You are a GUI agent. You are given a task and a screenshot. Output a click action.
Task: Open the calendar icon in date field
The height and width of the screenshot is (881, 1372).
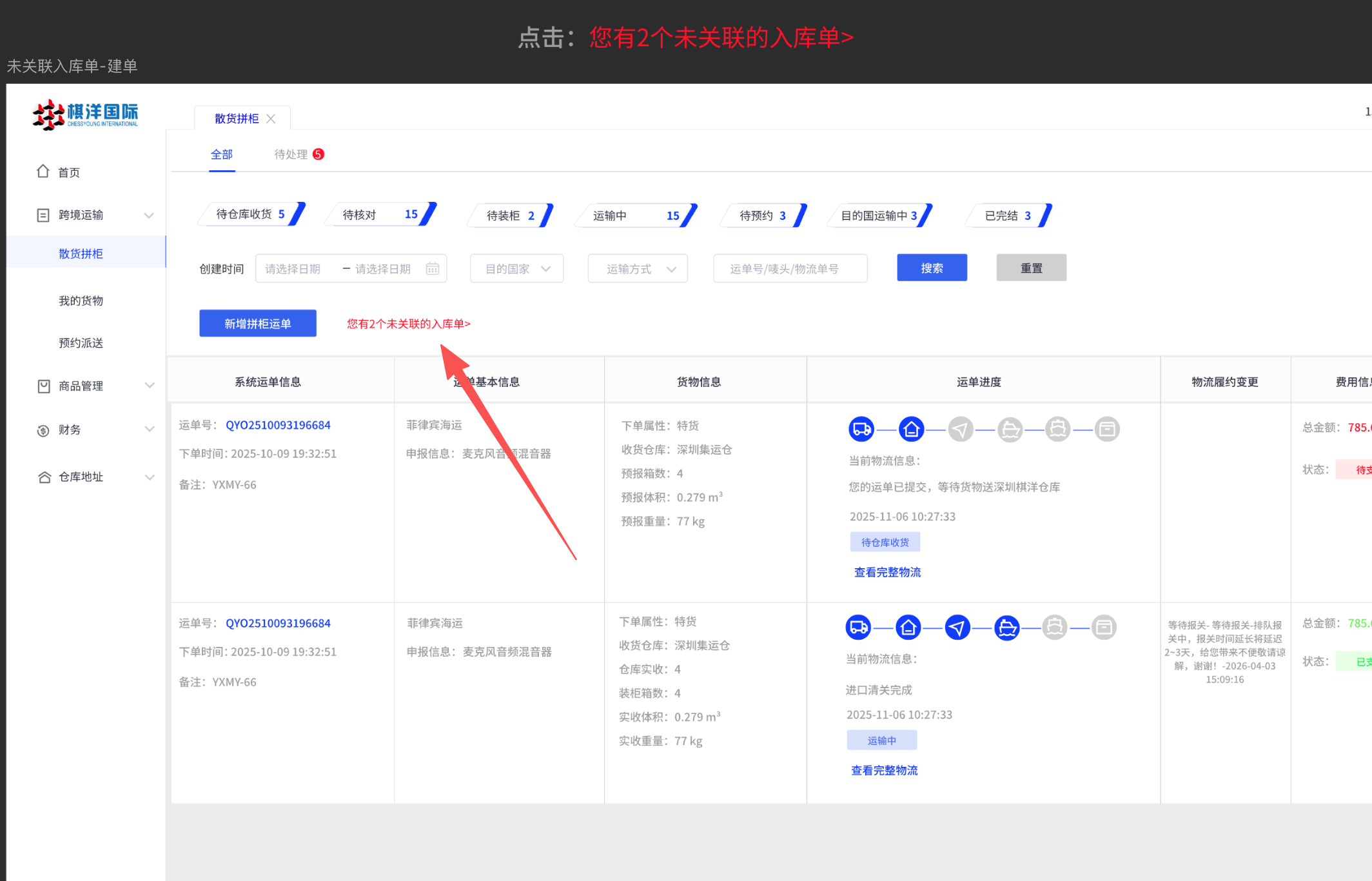[433, 269]
